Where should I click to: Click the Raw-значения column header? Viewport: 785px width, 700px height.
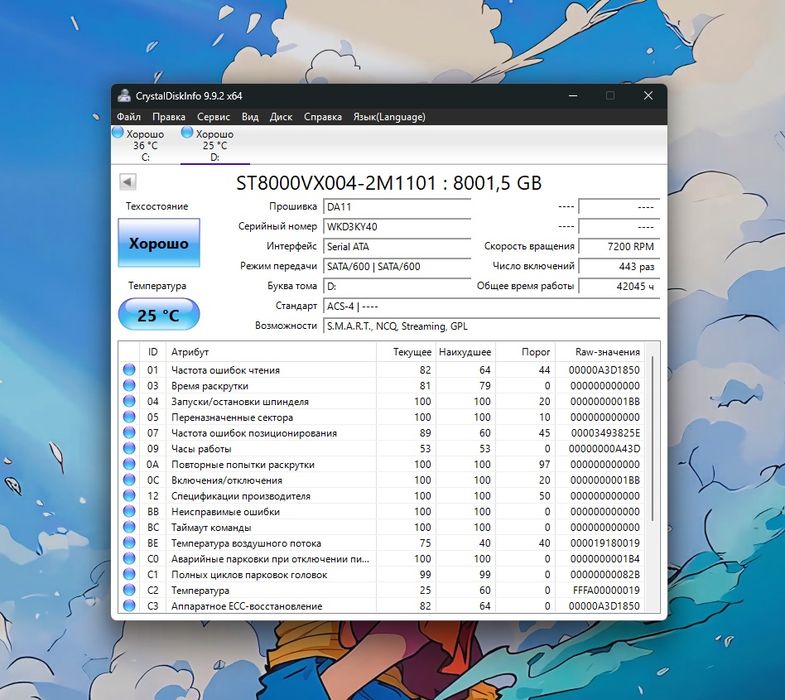pos(600,352)
